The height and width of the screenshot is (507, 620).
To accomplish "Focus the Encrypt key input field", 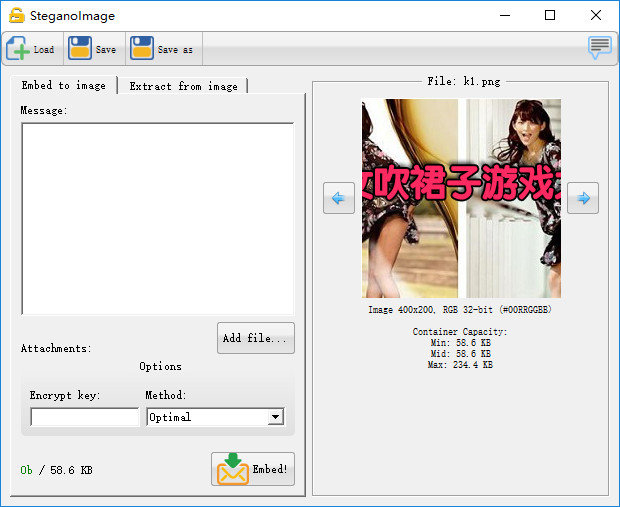I will click(x=85, y=417).
